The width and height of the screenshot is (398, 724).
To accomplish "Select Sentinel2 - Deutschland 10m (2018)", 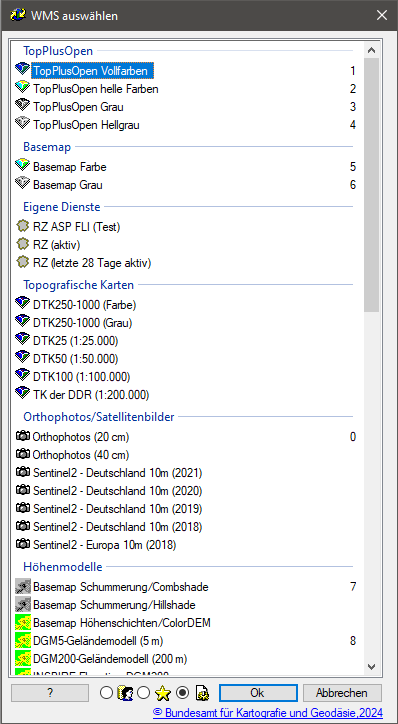I will pos(117,526).
